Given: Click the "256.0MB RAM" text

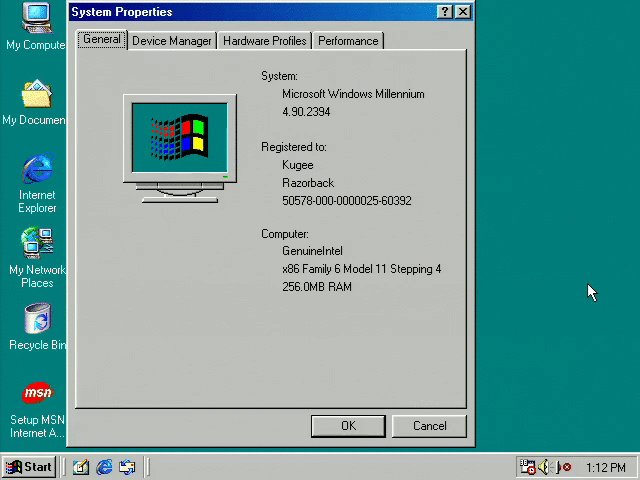Looking at the screenshot, I should (317, 287).
